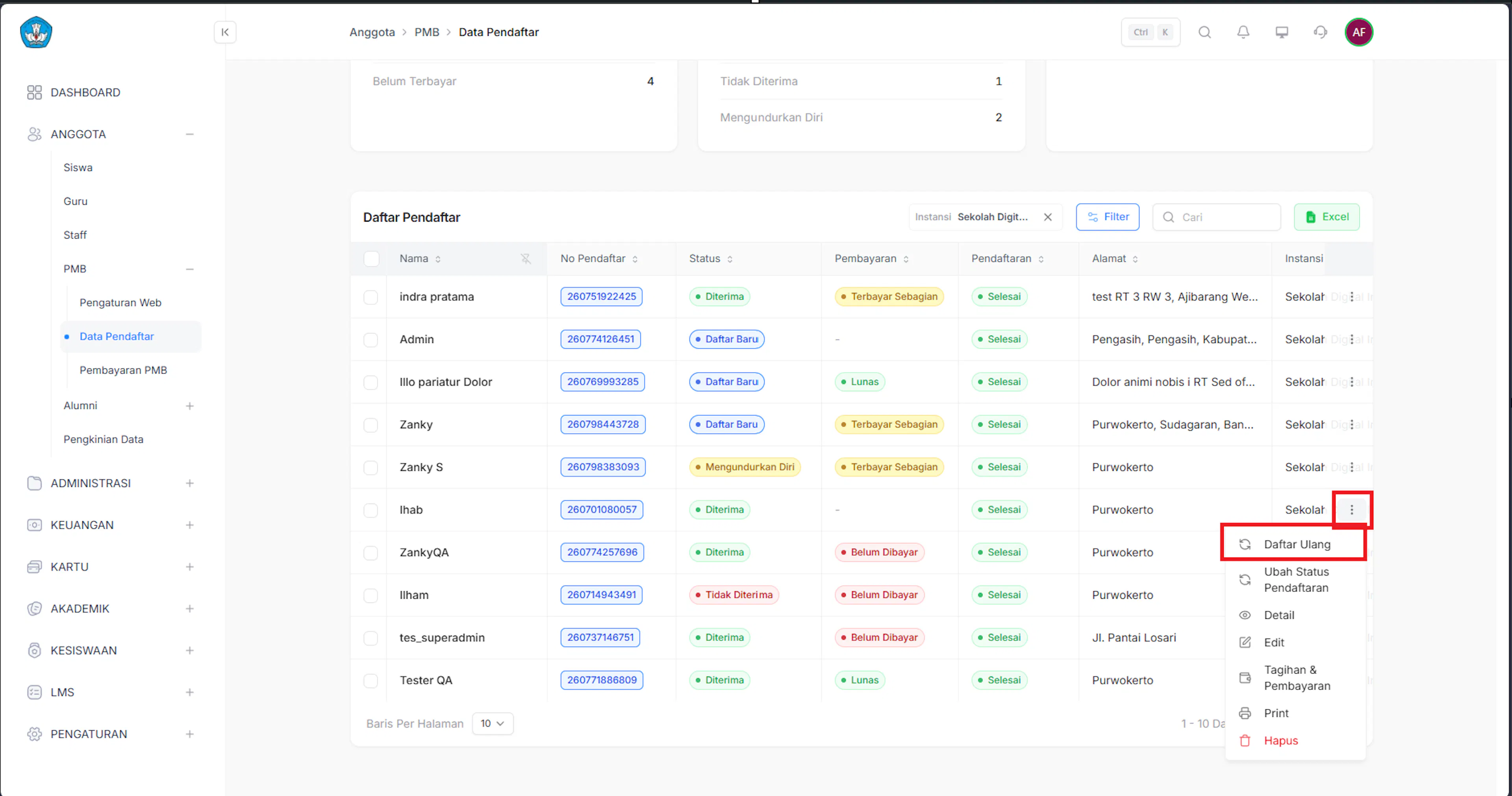Expand the KESISWAAN section

(x=189, y=651)
